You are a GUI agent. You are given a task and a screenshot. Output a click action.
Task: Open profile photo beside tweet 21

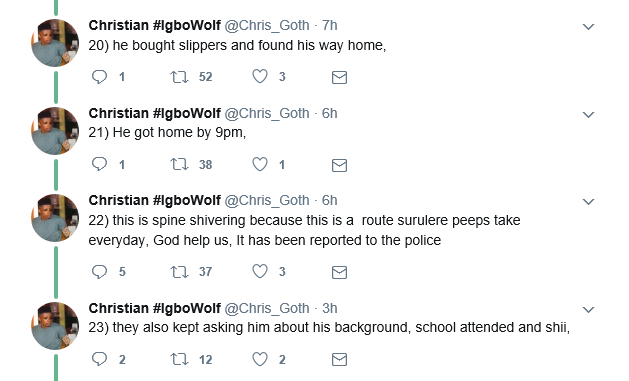[55, 131]
